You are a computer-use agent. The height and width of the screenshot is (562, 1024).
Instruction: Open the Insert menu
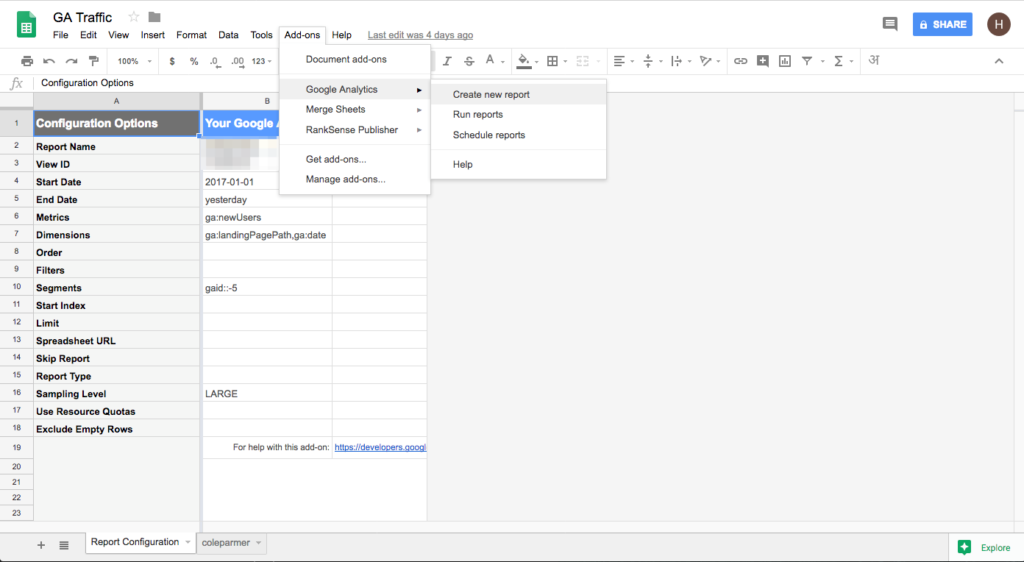153,35
